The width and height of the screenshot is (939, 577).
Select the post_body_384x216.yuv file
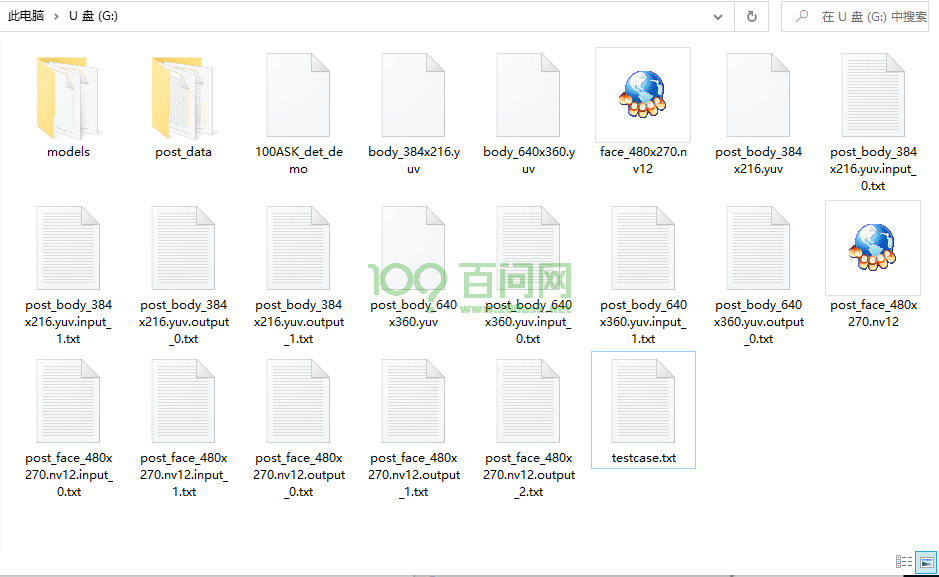(x=758, y=98)
